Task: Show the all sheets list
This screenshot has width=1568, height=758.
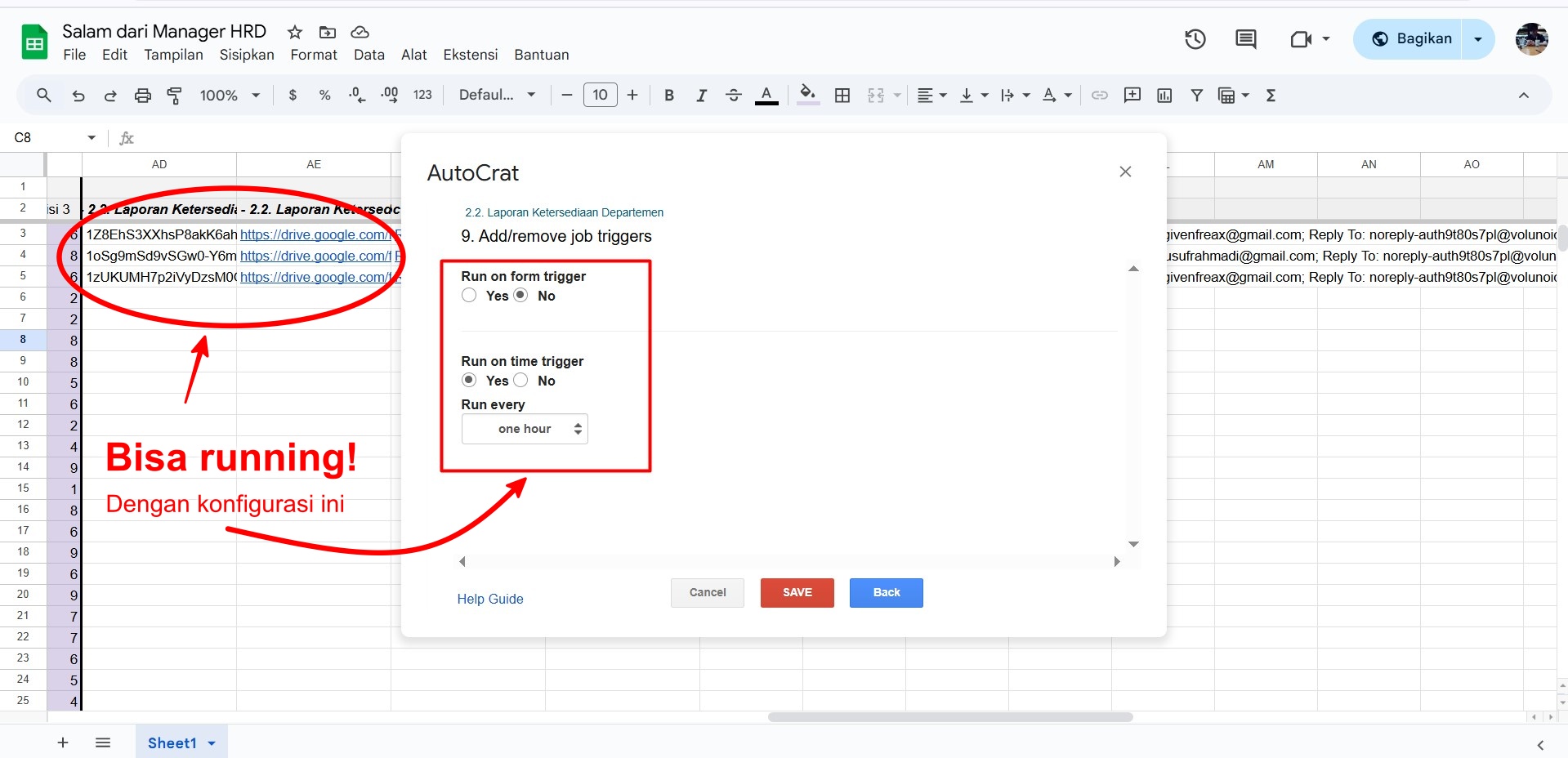Action: [103, 742]
